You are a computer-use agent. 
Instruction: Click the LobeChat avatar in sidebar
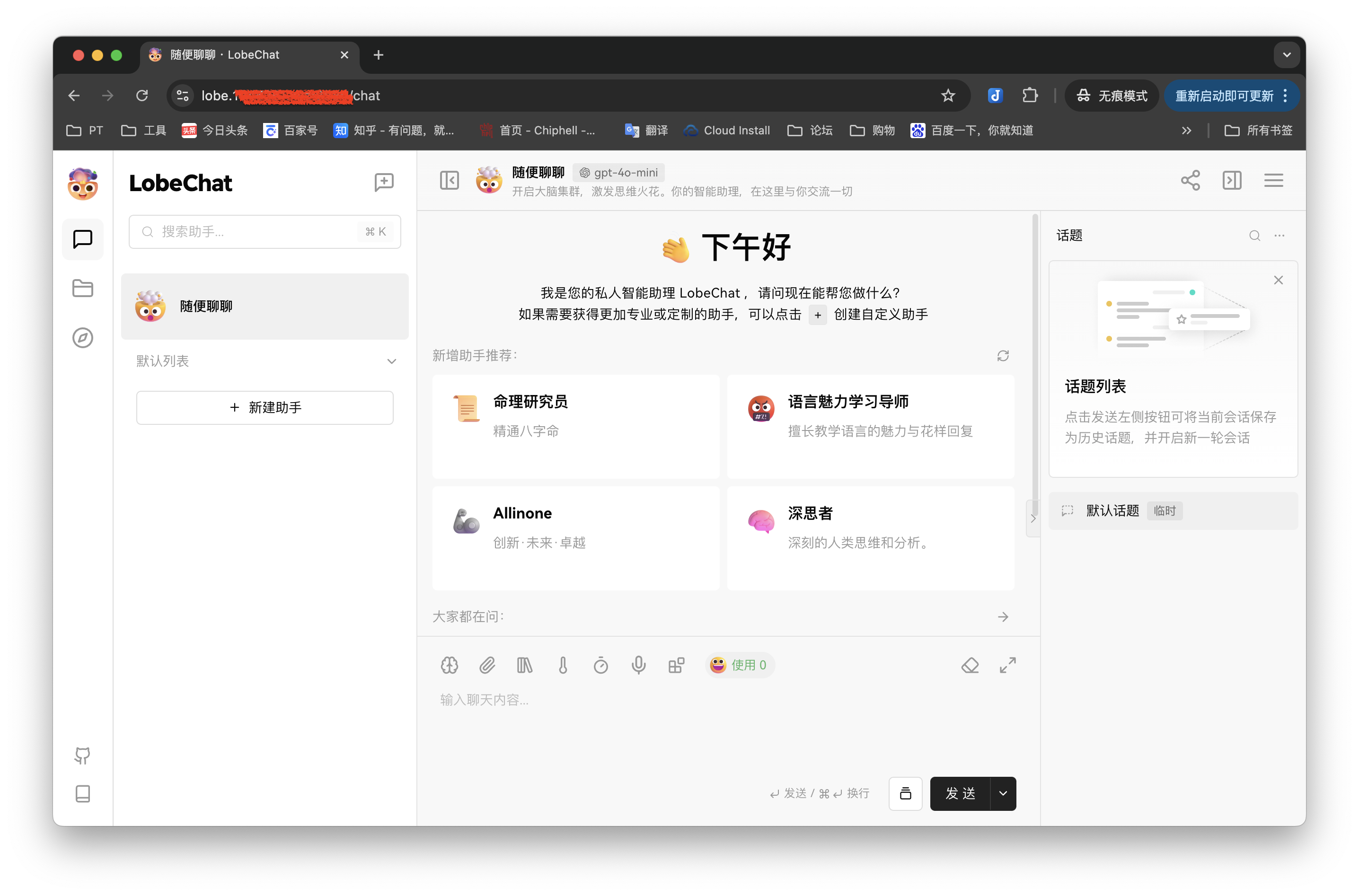click(83, 184)
